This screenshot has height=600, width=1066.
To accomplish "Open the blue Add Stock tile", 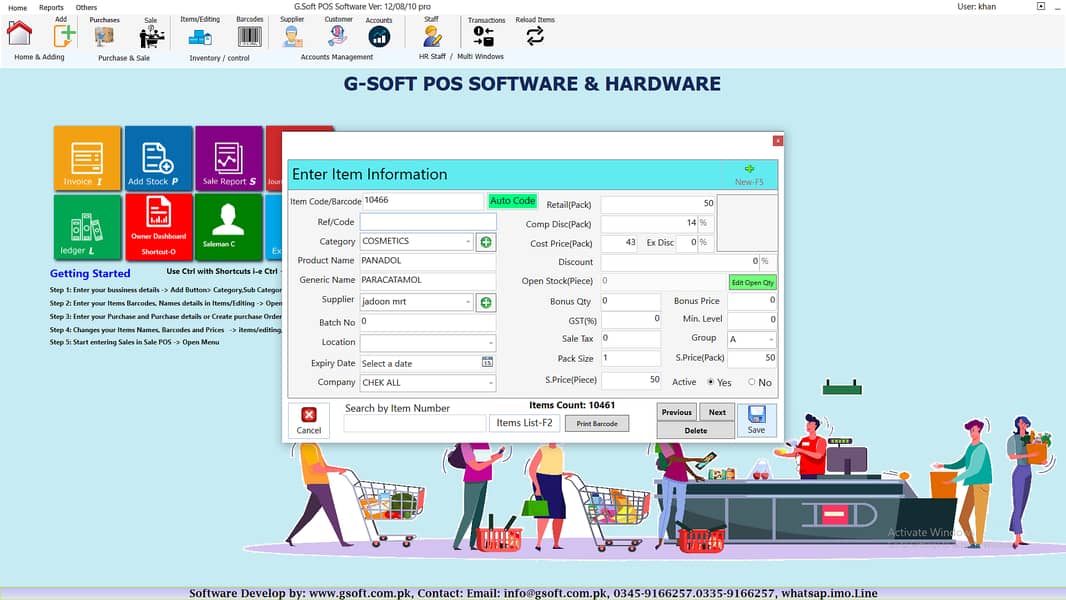I will (158, 158).
